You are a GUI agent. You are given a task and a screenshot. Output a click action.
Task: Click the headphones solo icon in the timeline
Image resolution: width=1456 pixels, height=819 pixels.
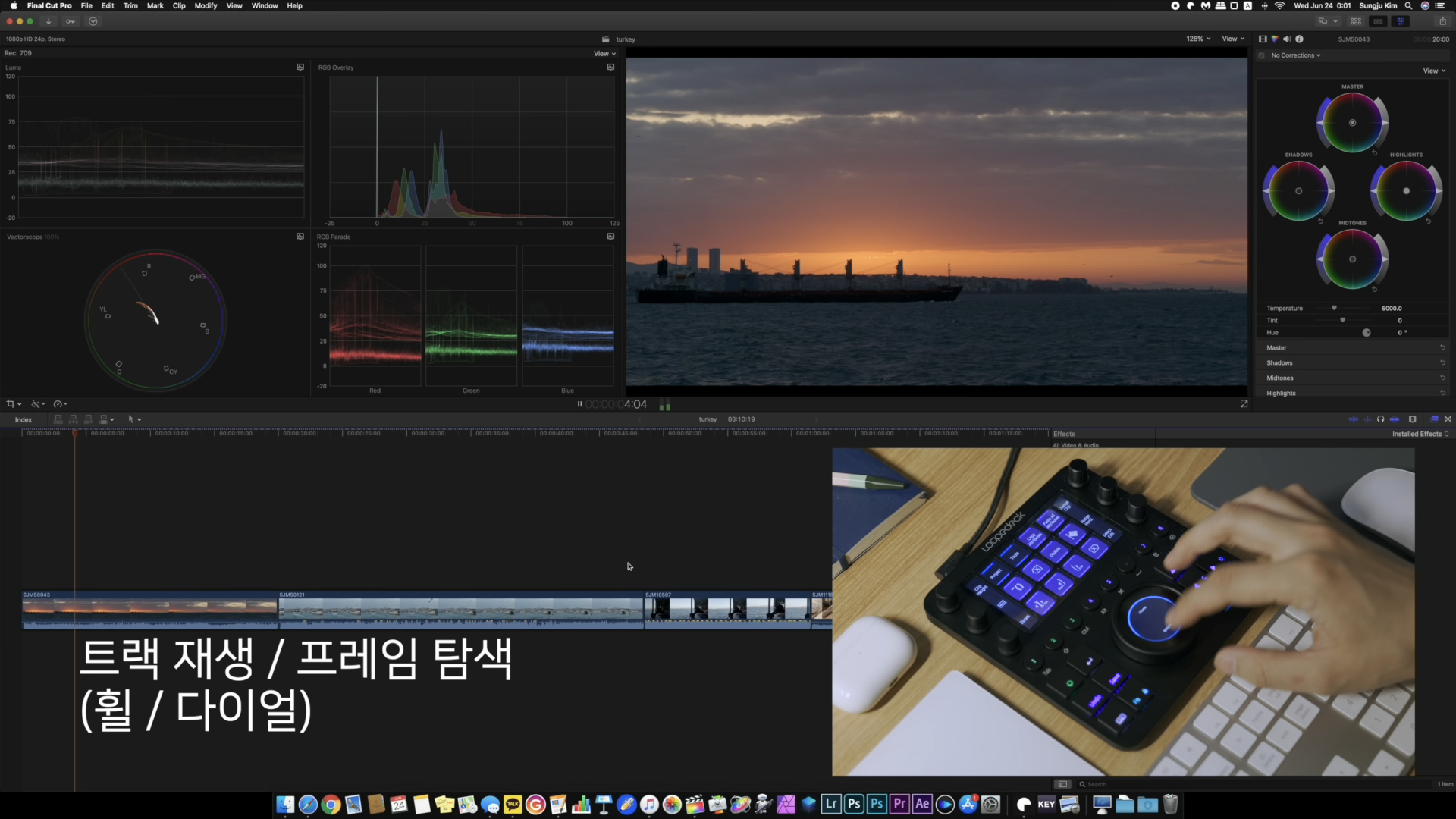(x=1380, y=419)
